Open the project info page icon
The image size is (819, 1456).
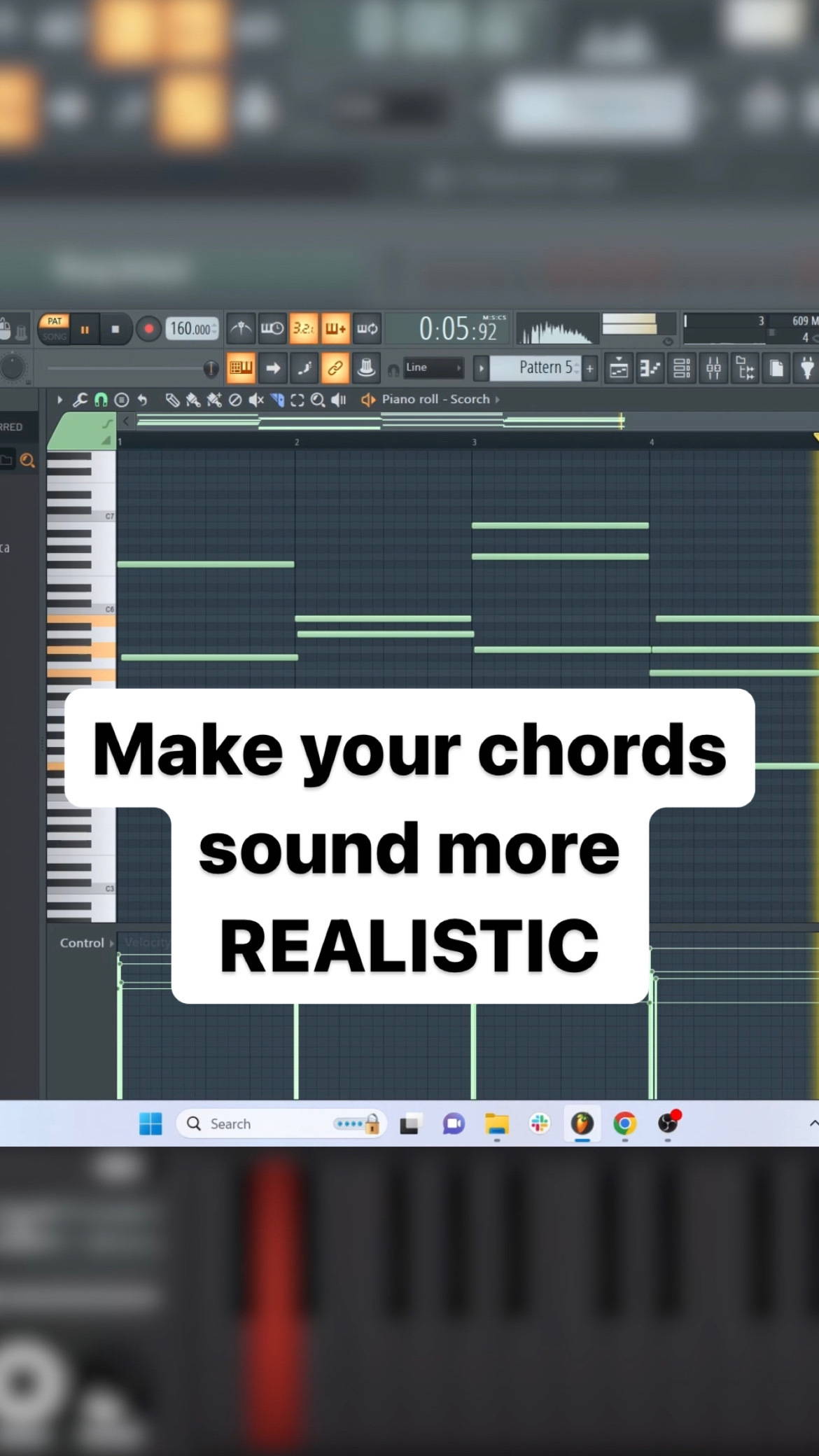click(776, 368)
